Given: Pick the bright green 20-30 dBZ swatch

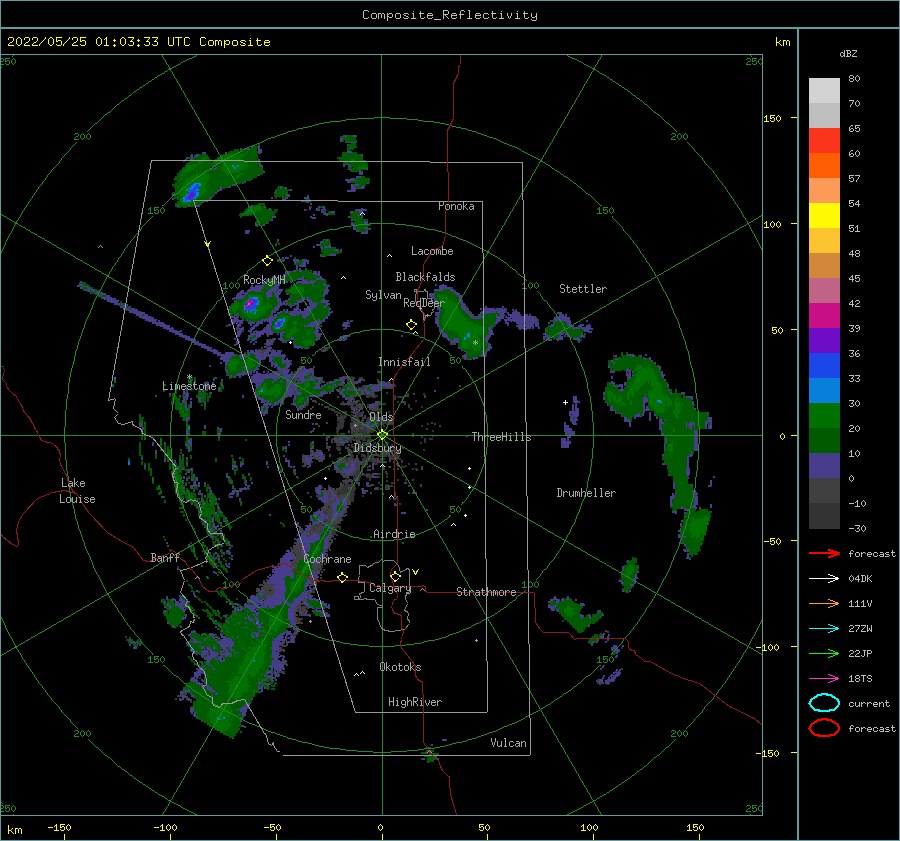Looking at the screenshot, I should 824,416.
